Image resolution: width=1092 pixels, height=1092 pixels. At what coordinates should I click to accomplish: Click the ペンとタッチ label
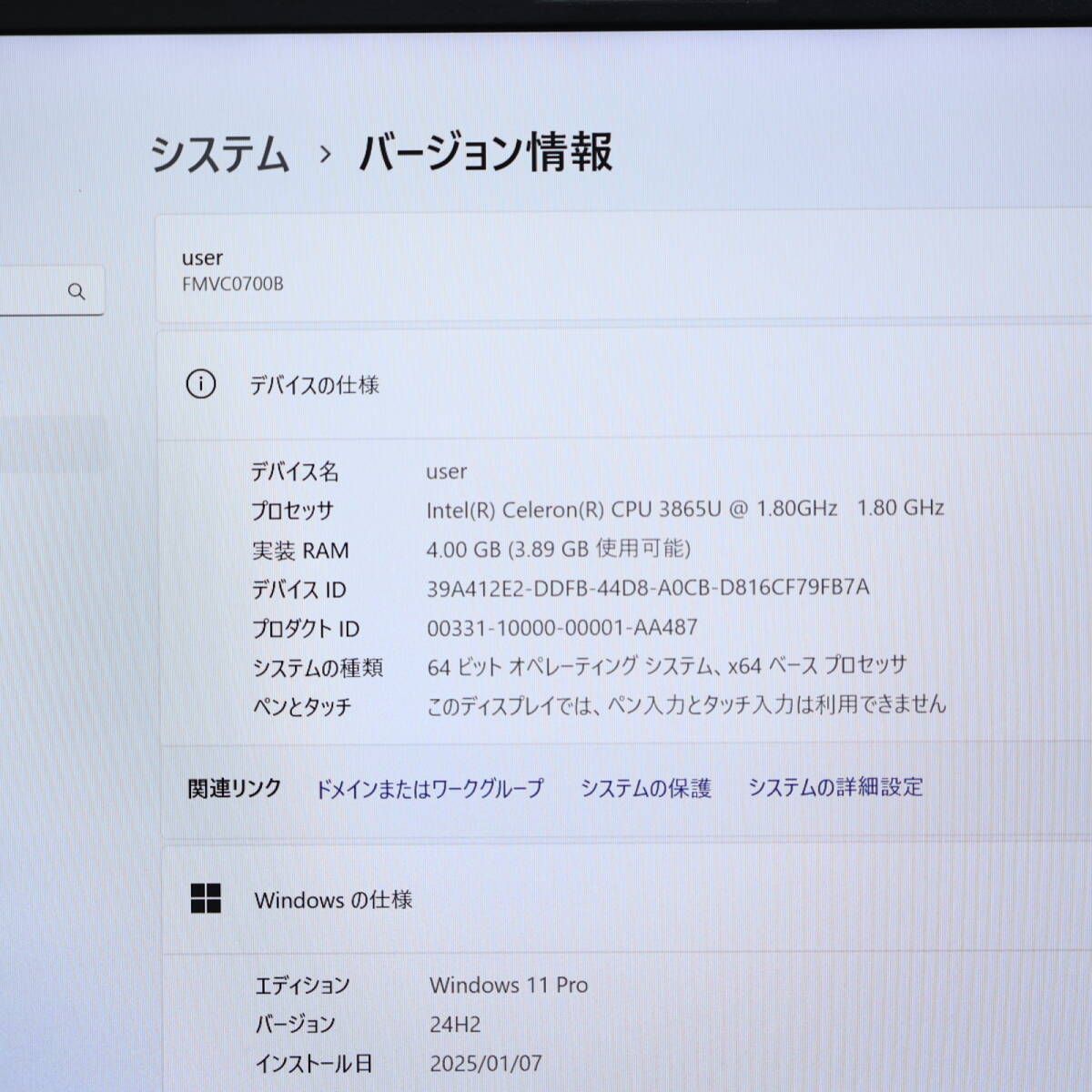coord(302,707)
